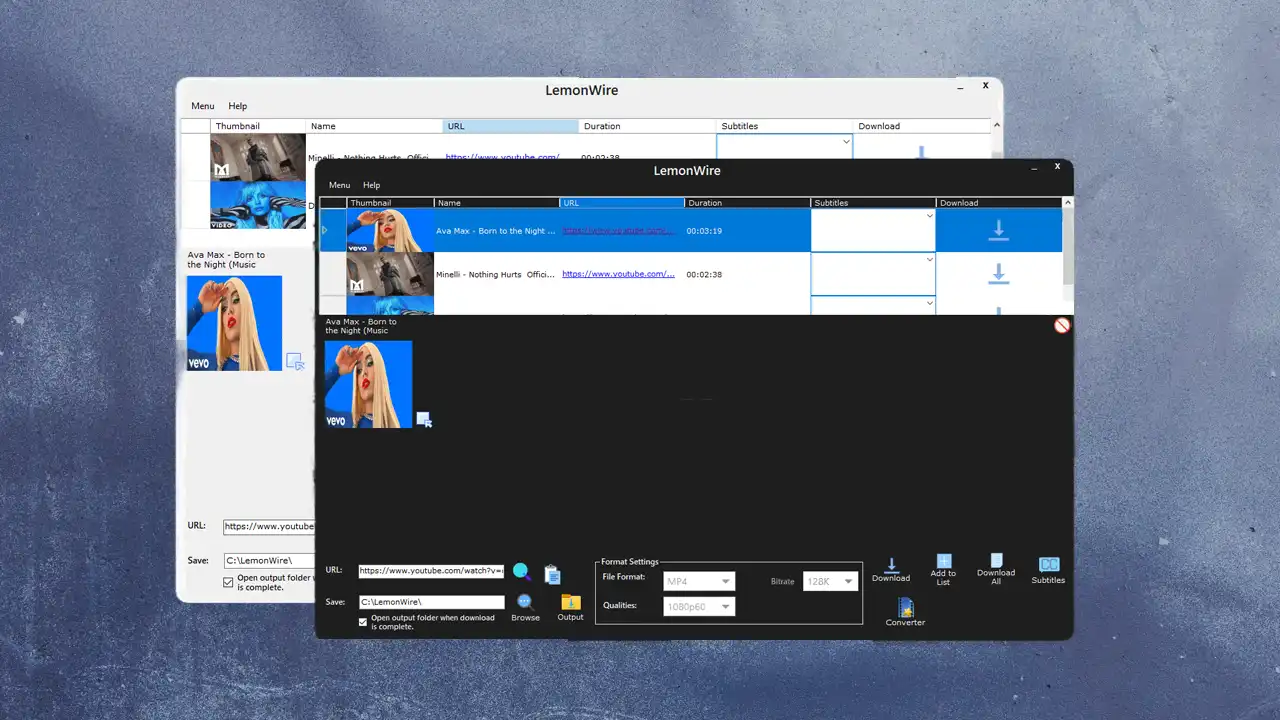Image resolution: width=1280 pixels, height=720 pixels.
Task: Click the Subtitles column header in light window
Action: point(785,126)
